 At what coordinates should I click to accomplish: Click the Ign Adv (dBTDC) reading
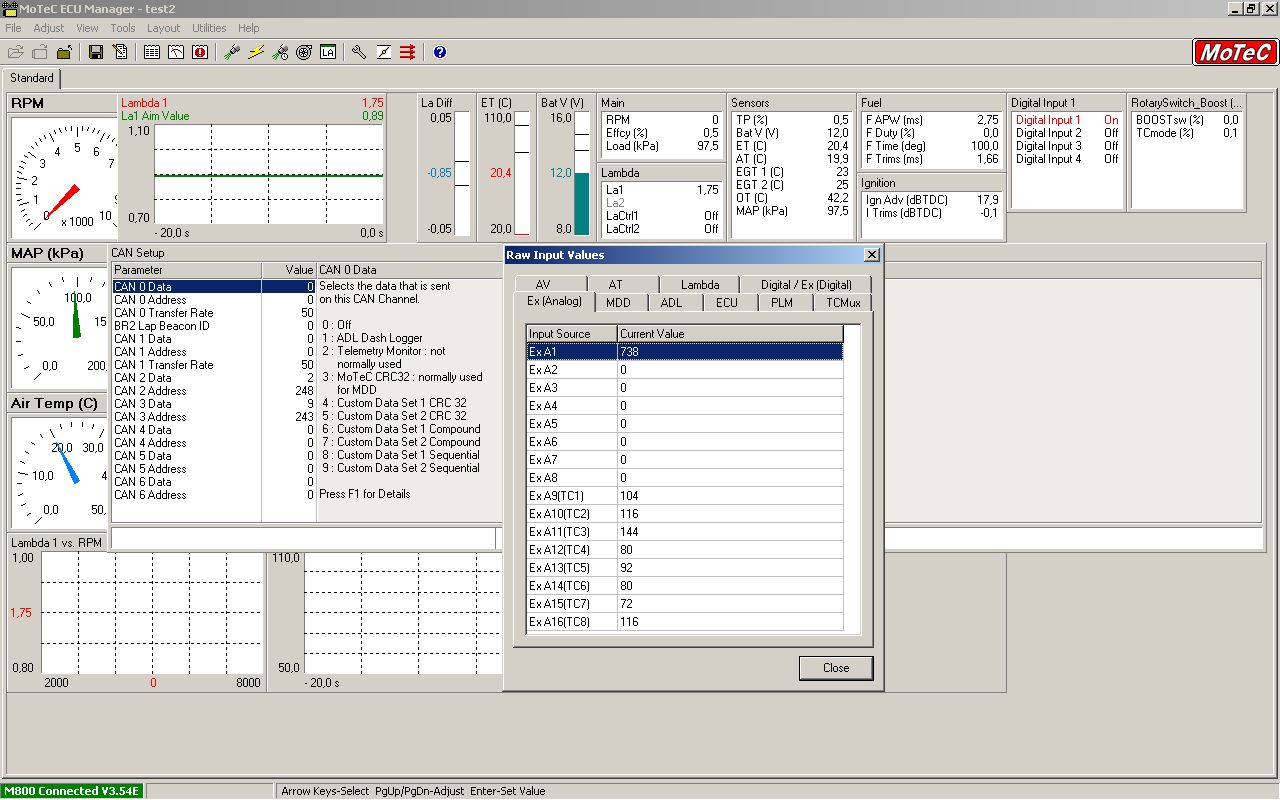[932, 200]
